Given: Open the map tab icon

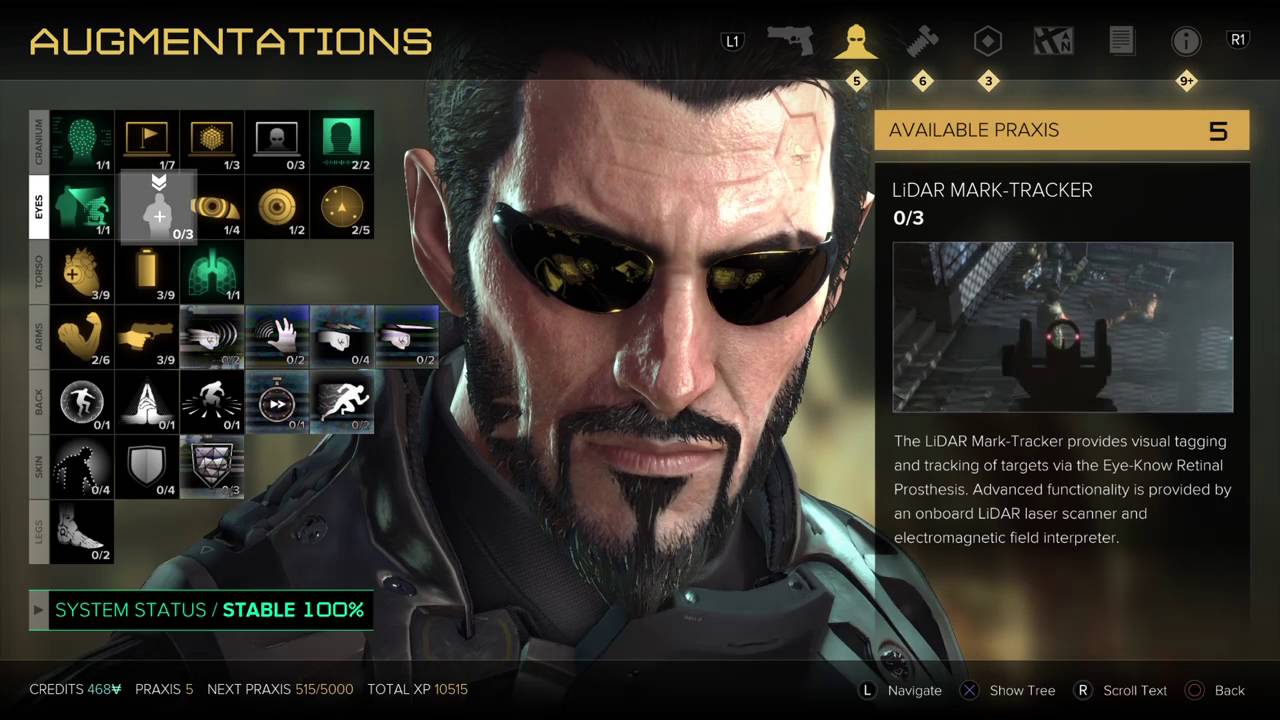Looking at the screenshot, I should pyautogui.click(x=1054, y=41).
